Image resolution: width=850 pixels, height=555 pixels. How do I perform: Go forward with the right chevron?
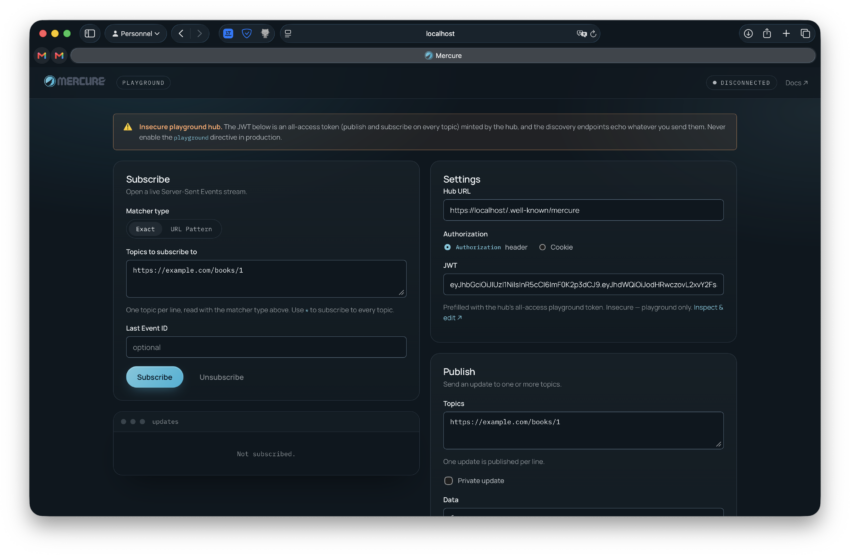coord(199,34)
